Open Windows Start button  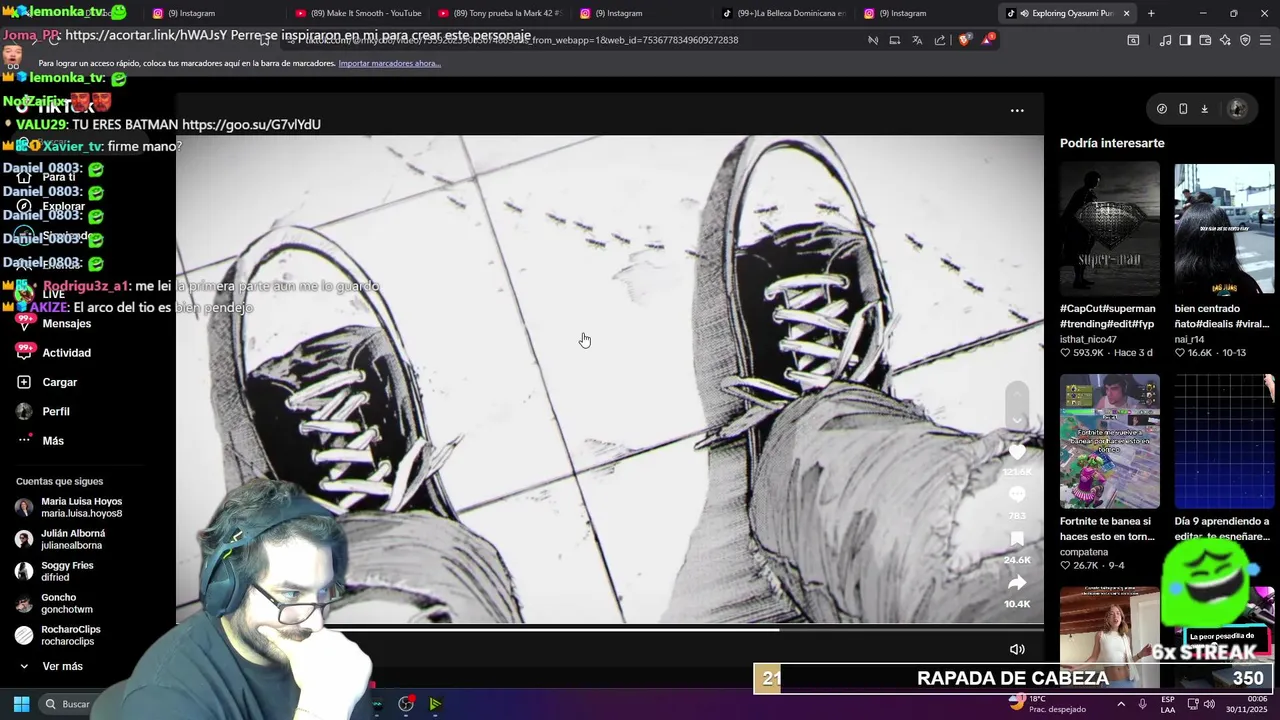(x=21, y=704)
